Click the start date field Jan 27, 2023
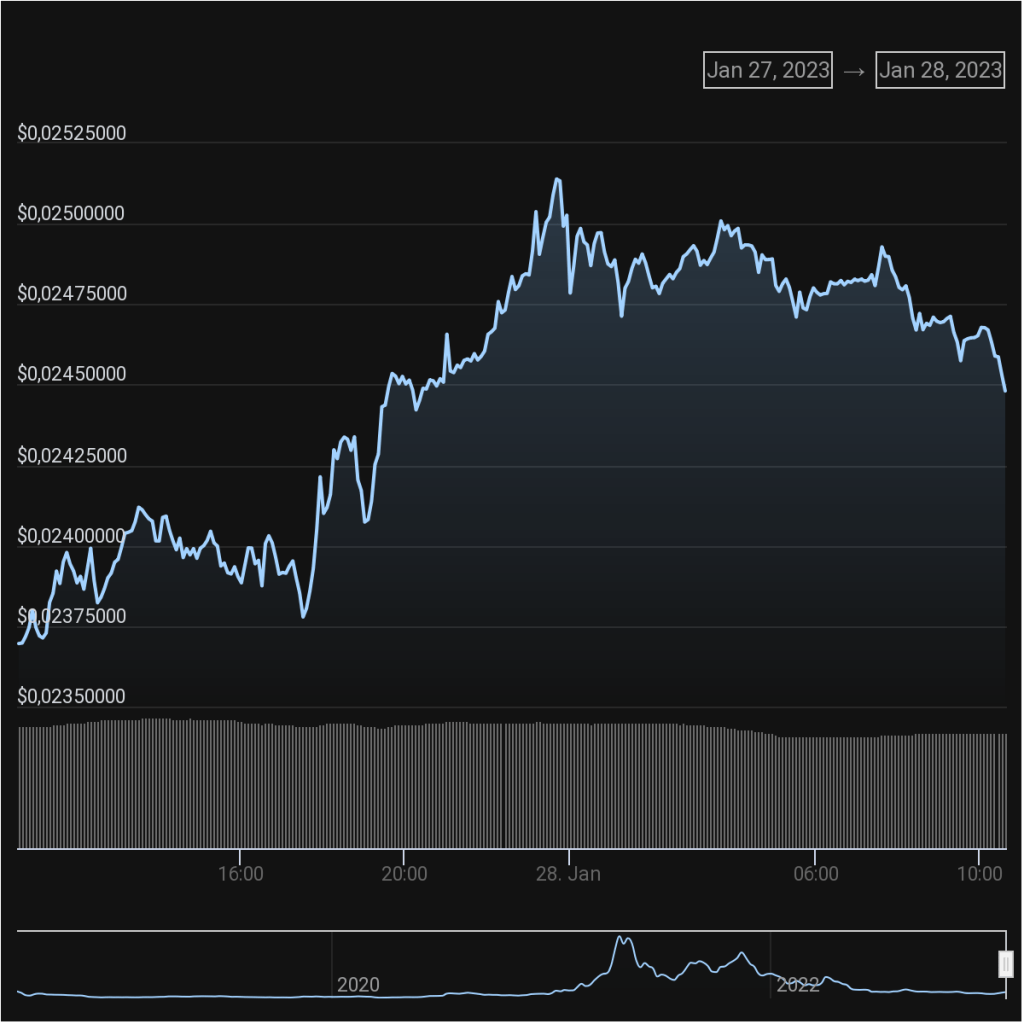The width and height of the screenshot is (1024, 1024). point(767,70)
